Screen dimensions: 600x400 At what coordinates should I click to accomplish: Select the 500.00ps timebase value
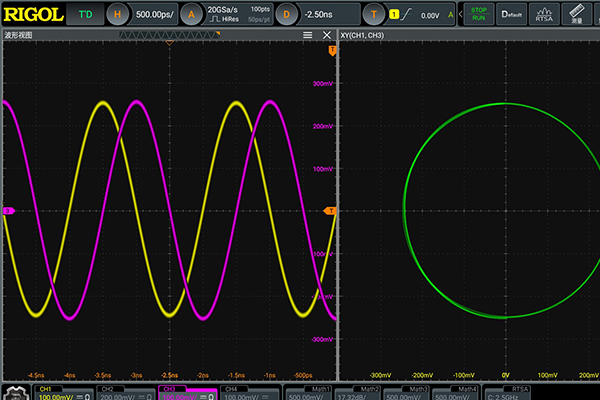(153, 15)
